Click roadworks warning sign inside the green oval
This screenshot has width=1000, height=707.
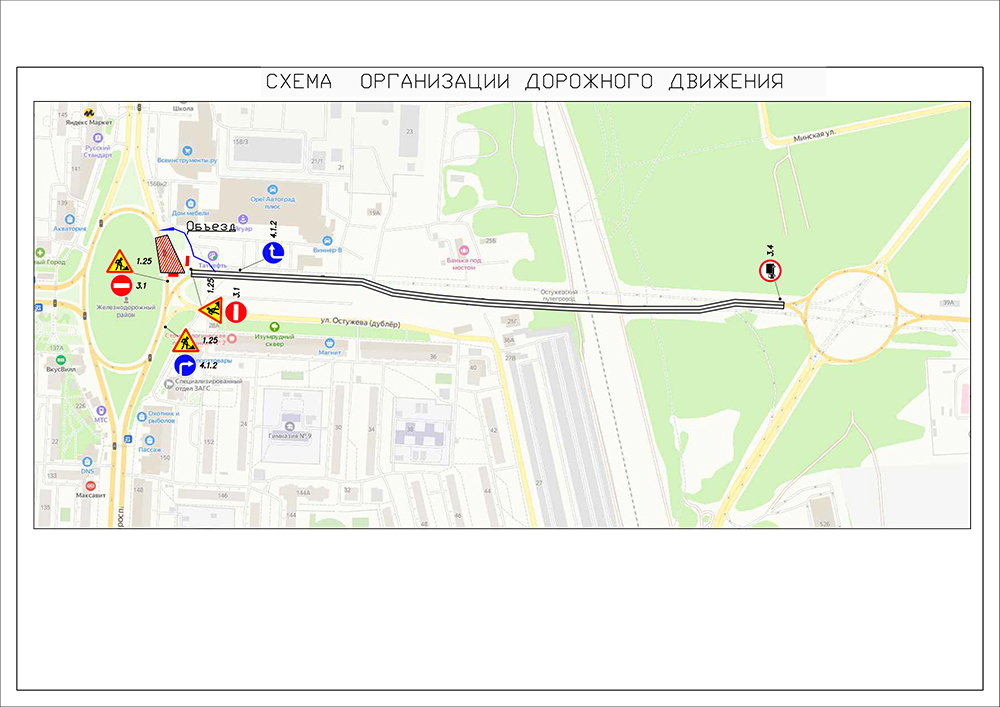(120, 263)
